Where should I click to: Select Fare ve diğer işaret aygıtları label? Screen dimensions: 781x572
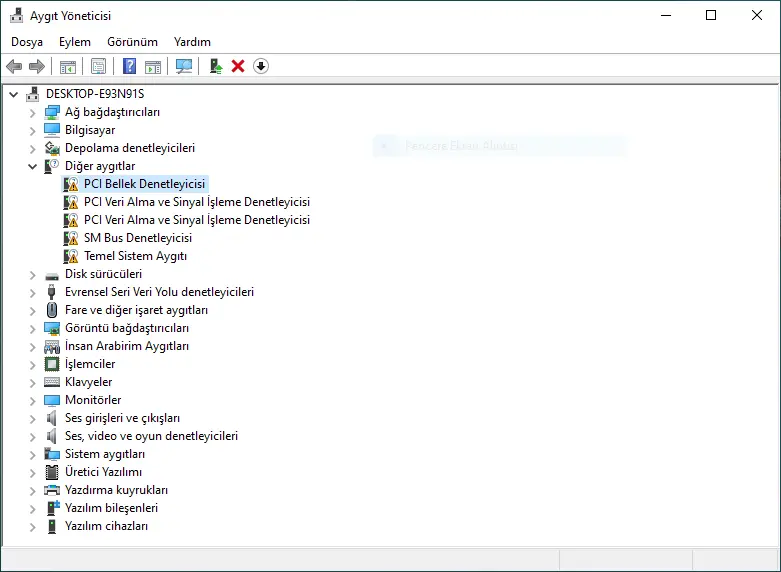(x=136, y=310)
